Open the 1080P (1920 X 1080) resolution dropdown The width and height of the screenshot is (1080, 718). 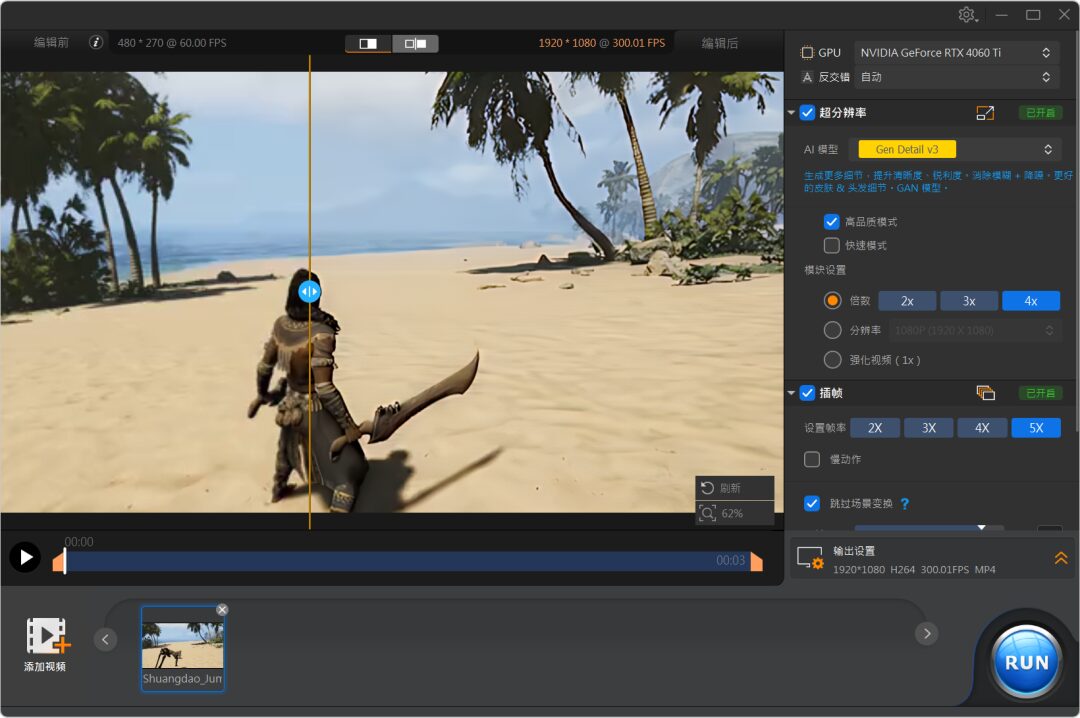[x=973, y=331]
